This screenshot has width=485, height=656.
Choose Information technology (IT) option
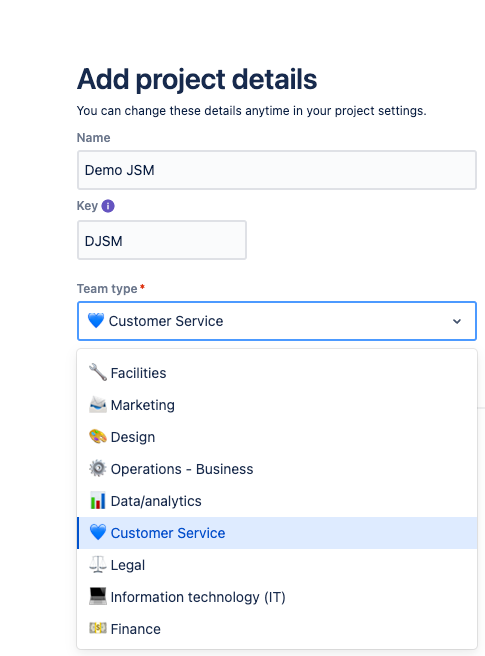277,597
